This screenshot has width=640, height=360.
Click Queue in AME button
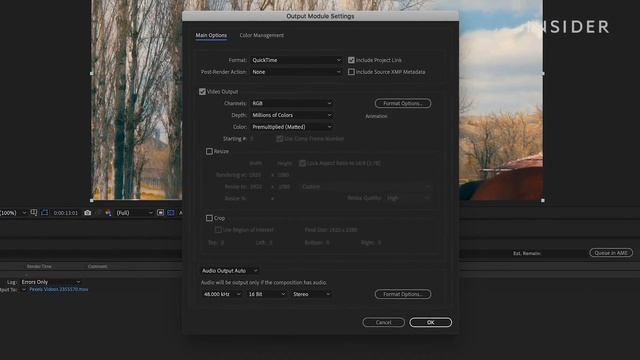611,253
